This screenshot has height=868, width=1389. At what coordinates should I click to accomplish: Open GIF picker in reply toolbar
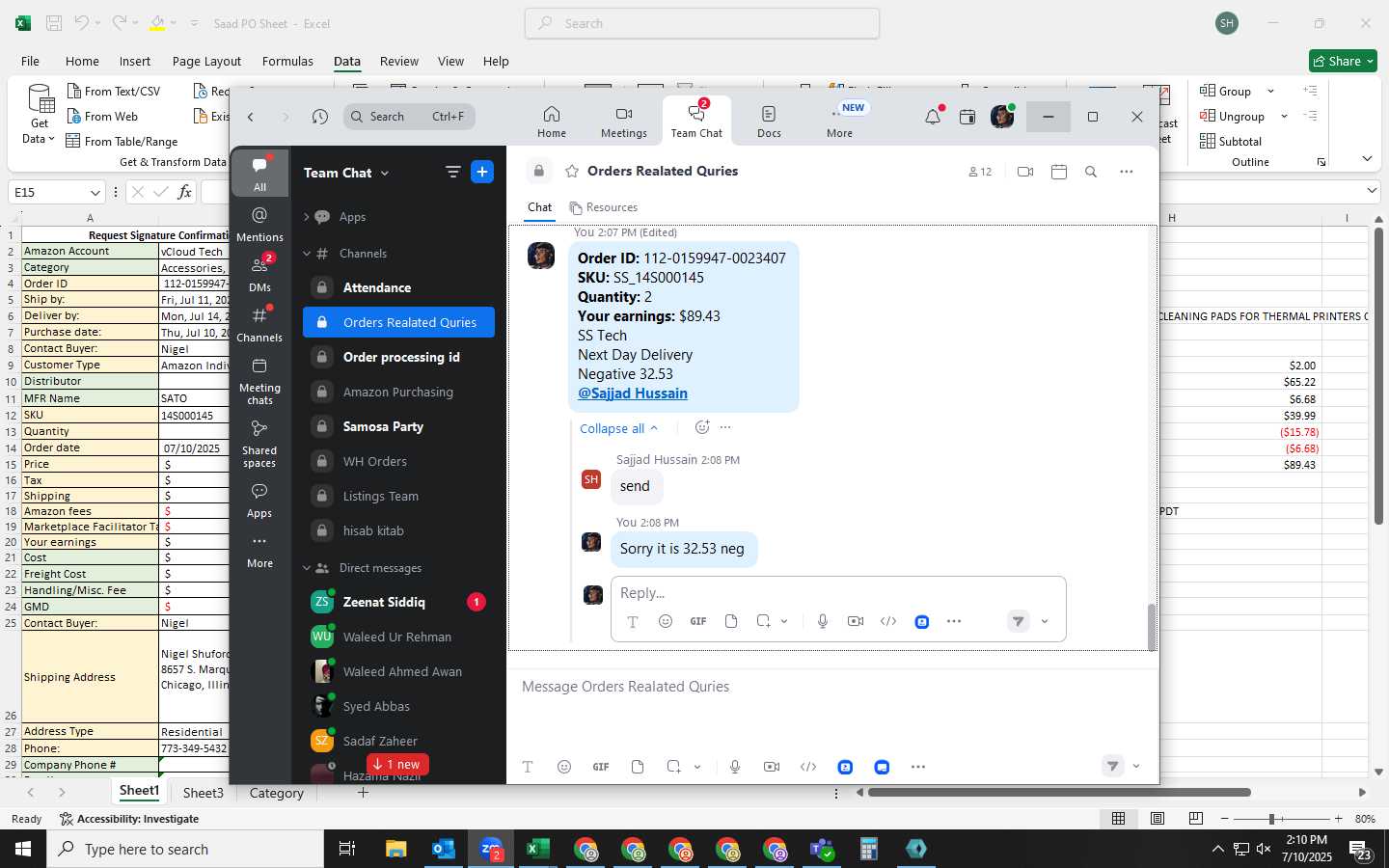(x=698, y=621)
